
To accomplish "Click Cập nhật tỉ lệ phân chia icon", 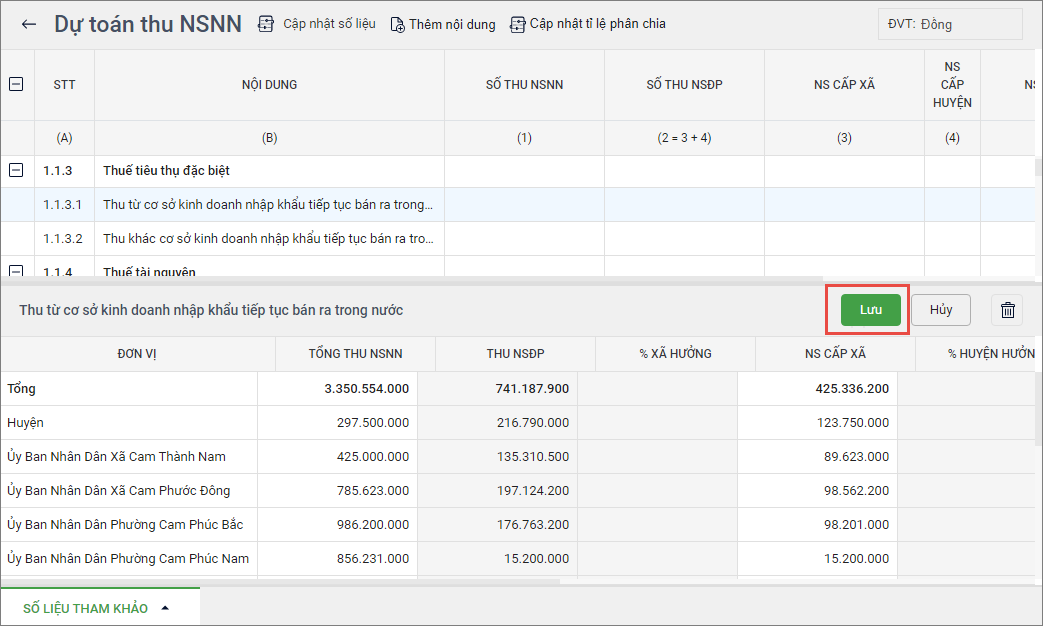I will [x=518, y=24].
